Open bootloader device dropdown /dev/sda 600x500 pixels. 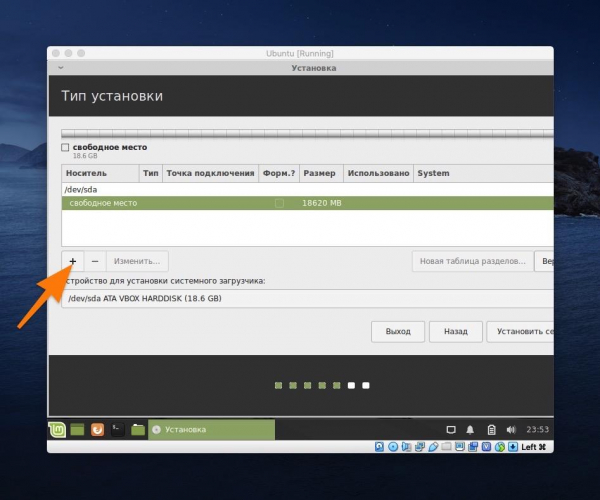pyautogui.click(x=307, y=298)
